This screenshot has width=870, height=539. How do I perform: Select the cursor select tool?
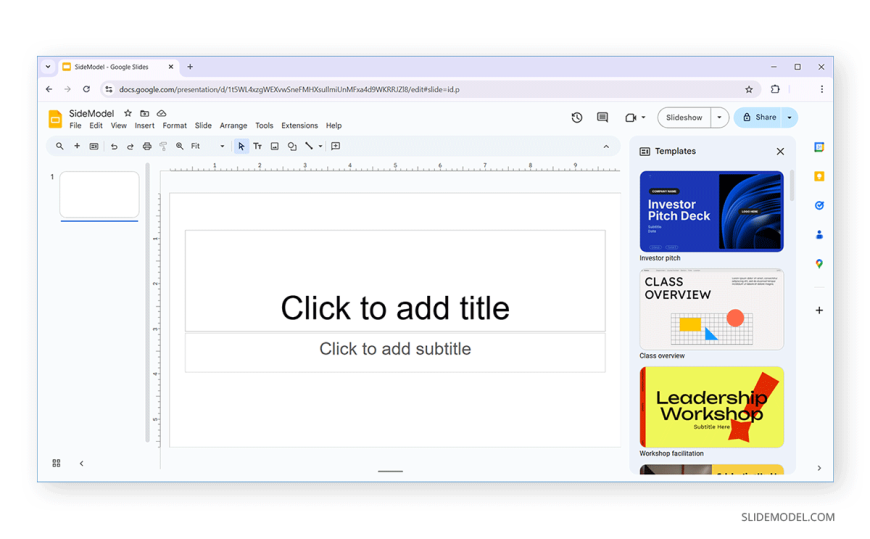point(241,147)
